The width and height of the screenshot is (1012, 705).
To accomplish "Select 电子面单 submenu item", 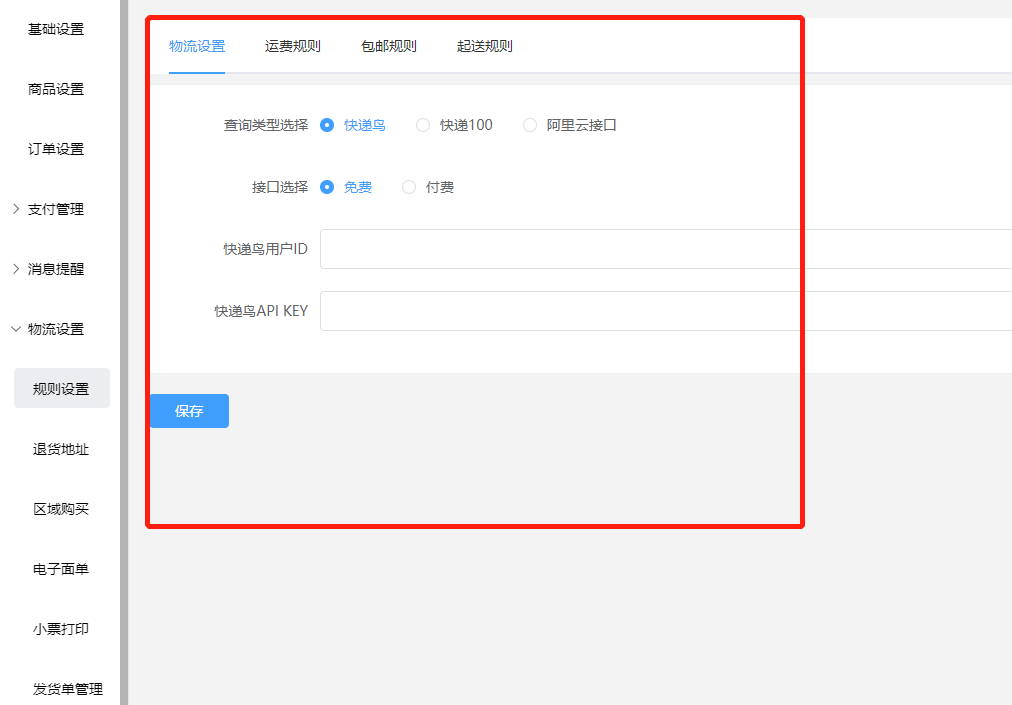I will click(x=61, y=569).
